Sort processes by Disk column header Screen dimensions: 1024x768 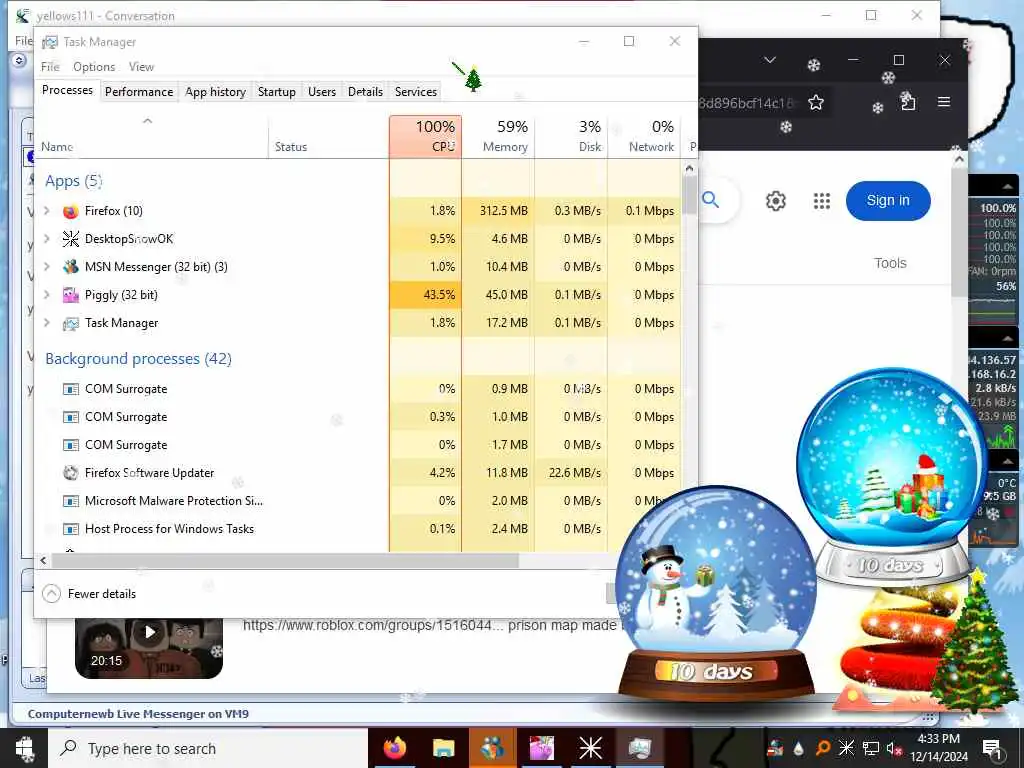coord(571,136)
